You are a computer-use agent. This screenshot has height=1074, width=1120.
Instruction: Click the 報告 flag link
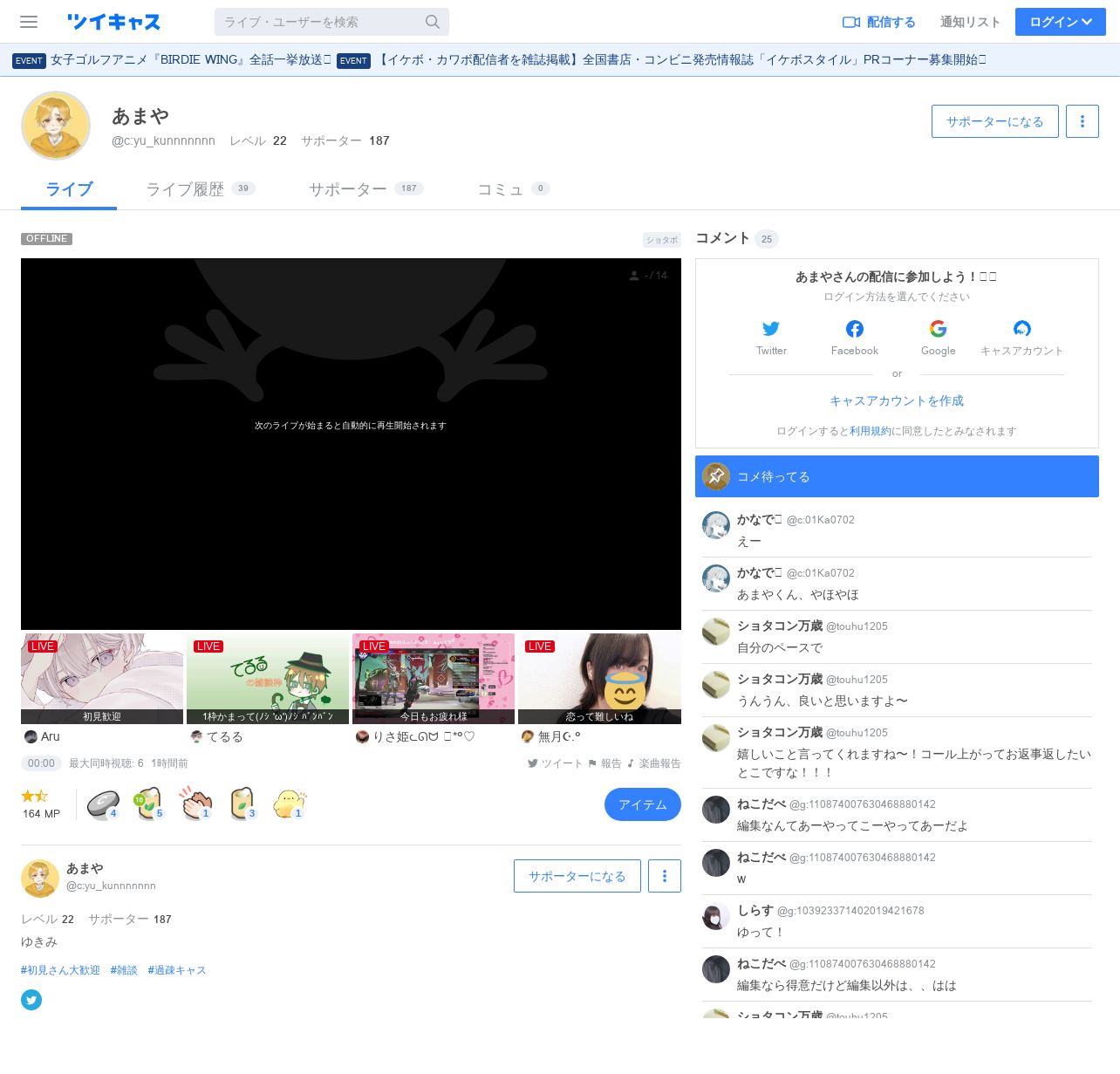click(604, 763)
